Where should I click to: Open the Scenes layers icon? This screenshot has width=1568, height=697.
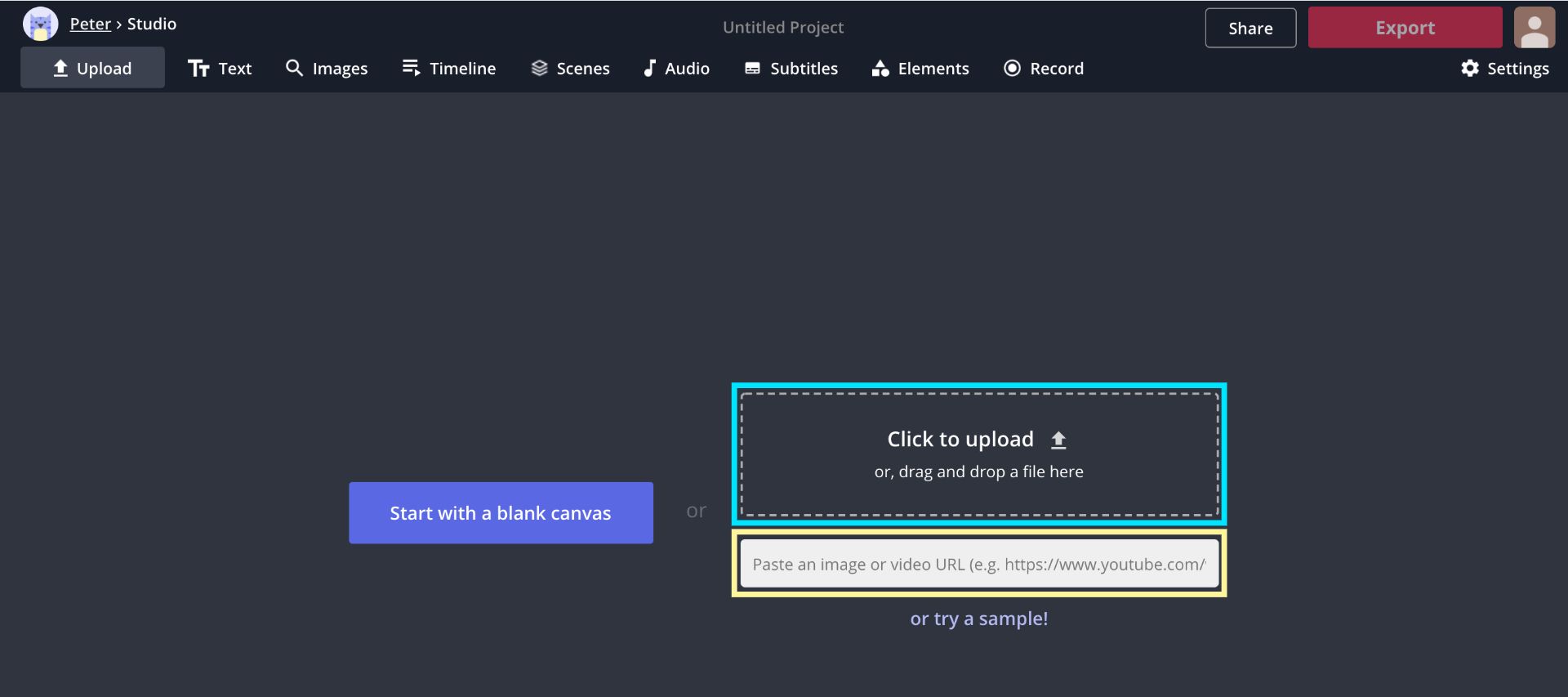[539, 69]
